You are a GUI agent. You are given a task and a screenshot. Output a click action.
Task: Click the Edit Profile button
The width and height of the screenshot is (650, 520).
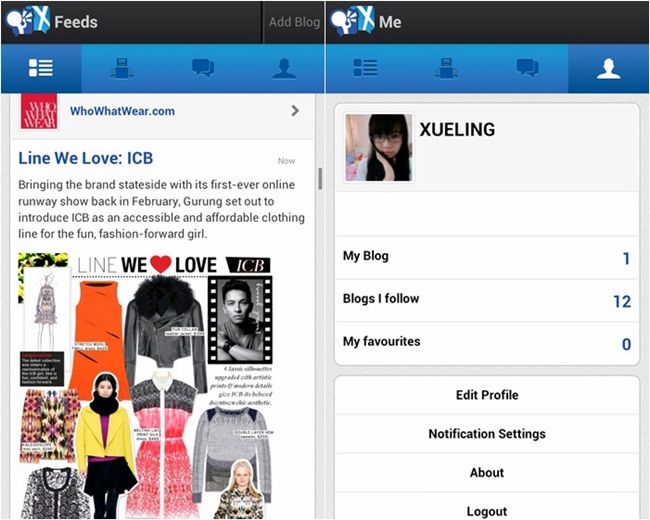point(487,395)
